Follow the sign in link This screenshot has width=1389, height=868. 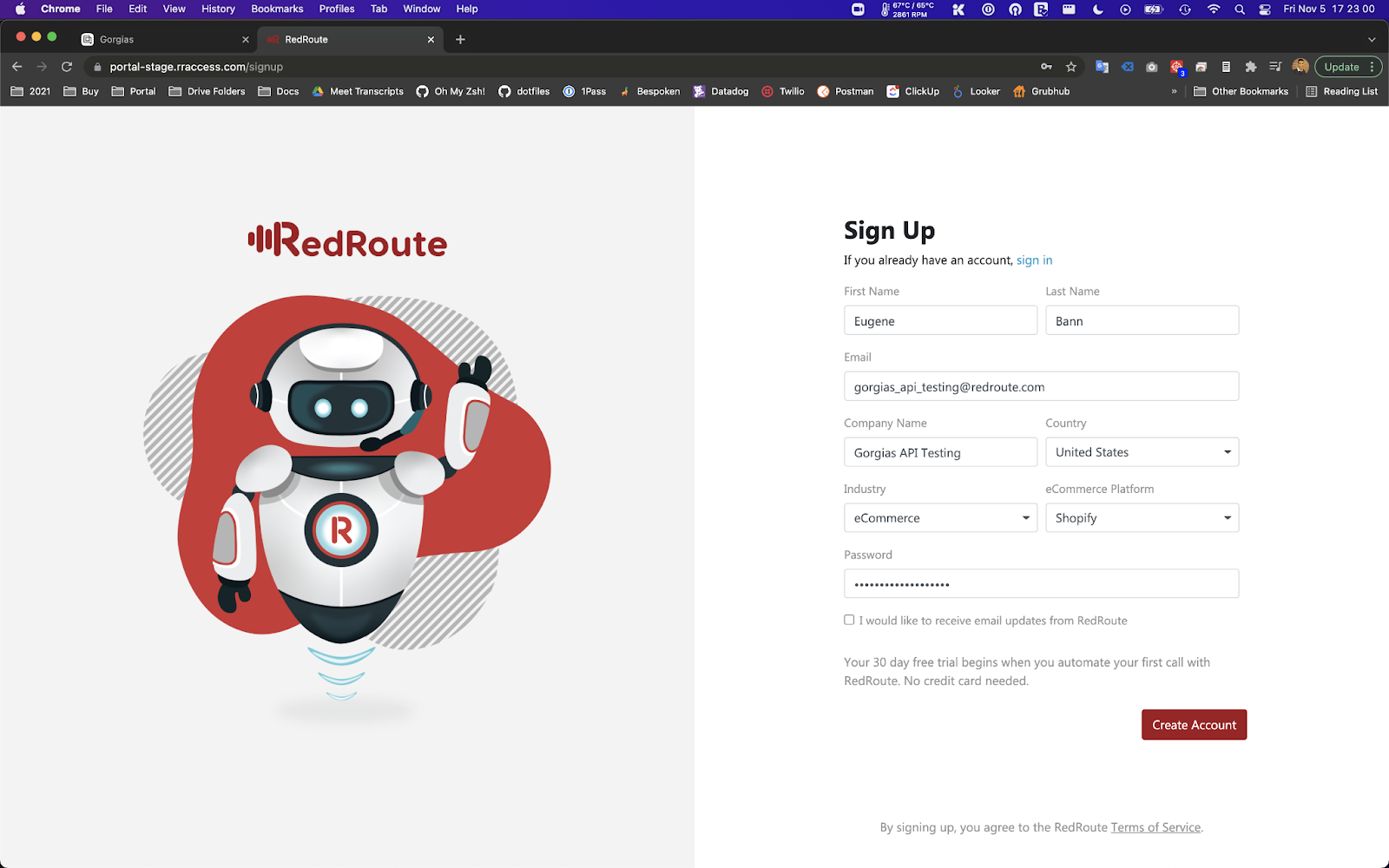[x=1034, y=260]
